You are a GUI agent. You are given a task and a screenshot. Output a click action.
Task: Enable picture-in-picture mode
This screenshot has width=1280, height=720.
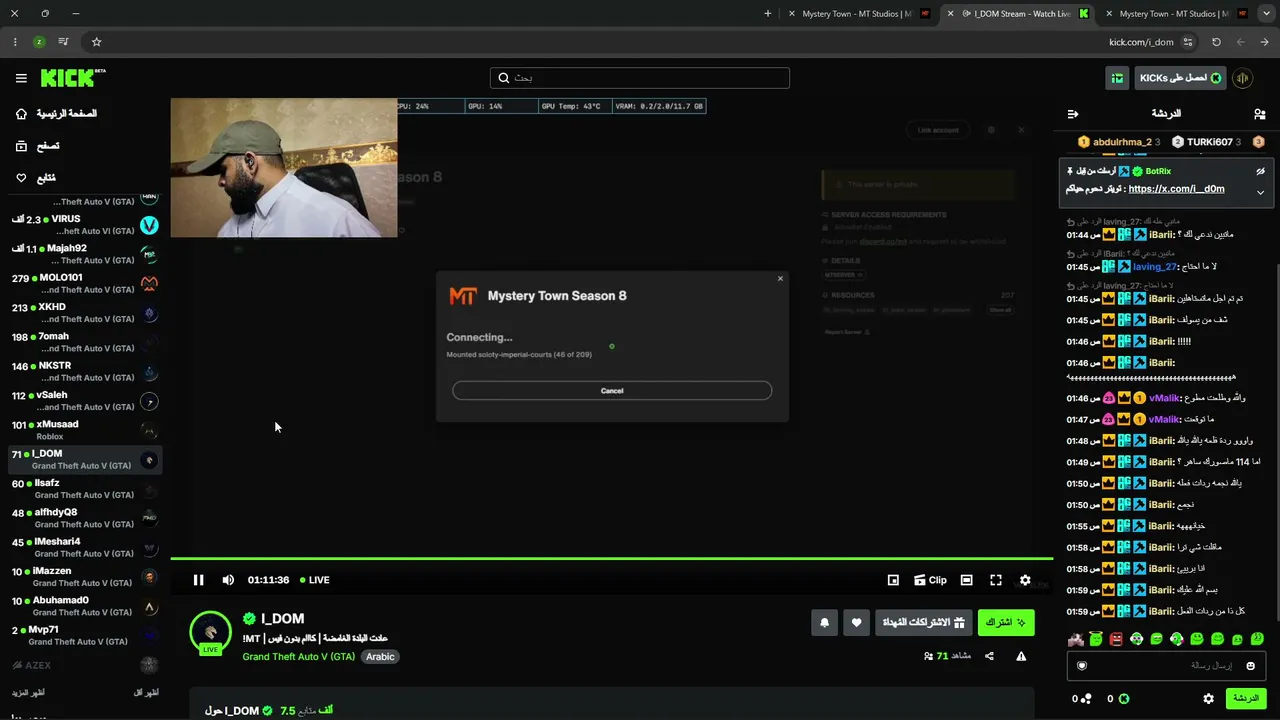coord(893,580)
